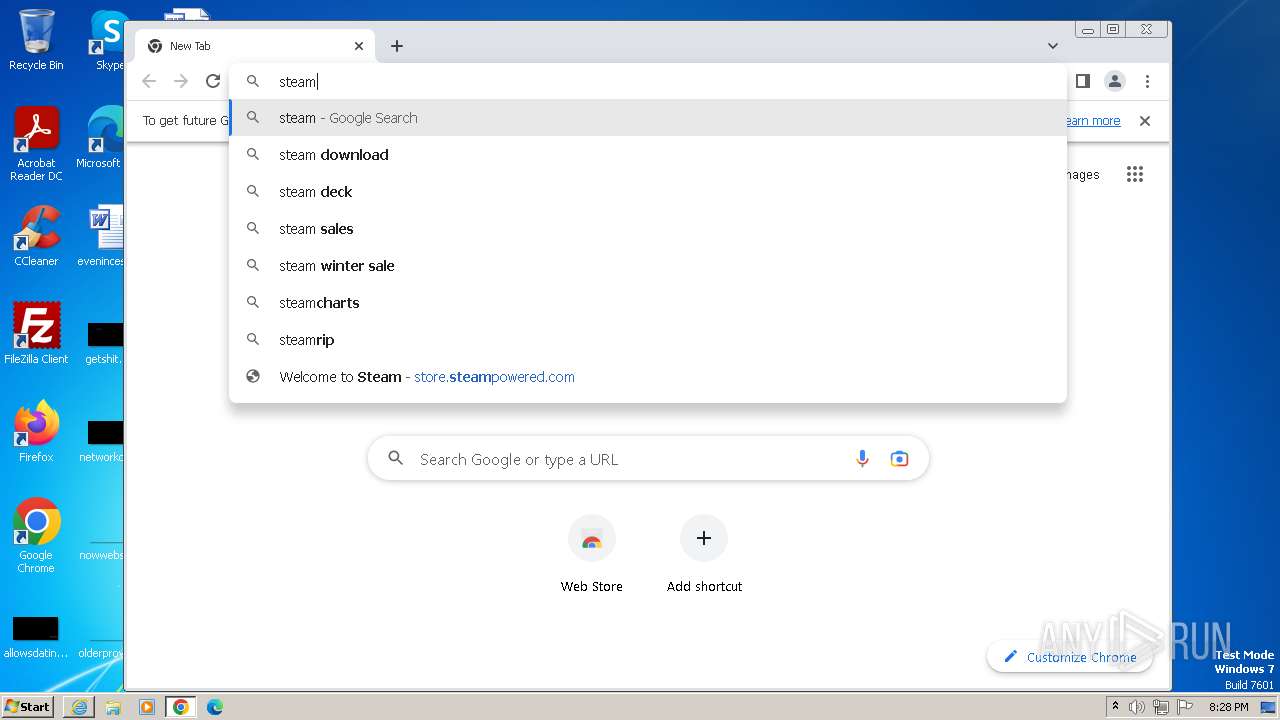Expand the tab search chevron

[x=1053, y=46]
